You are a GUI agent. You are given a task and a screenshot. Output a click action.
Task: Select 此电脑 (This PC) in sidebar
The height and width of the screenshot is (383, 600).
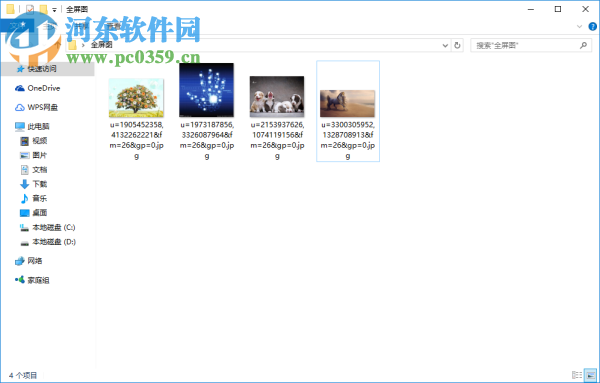pyautogui.click(x=32, y=126)
